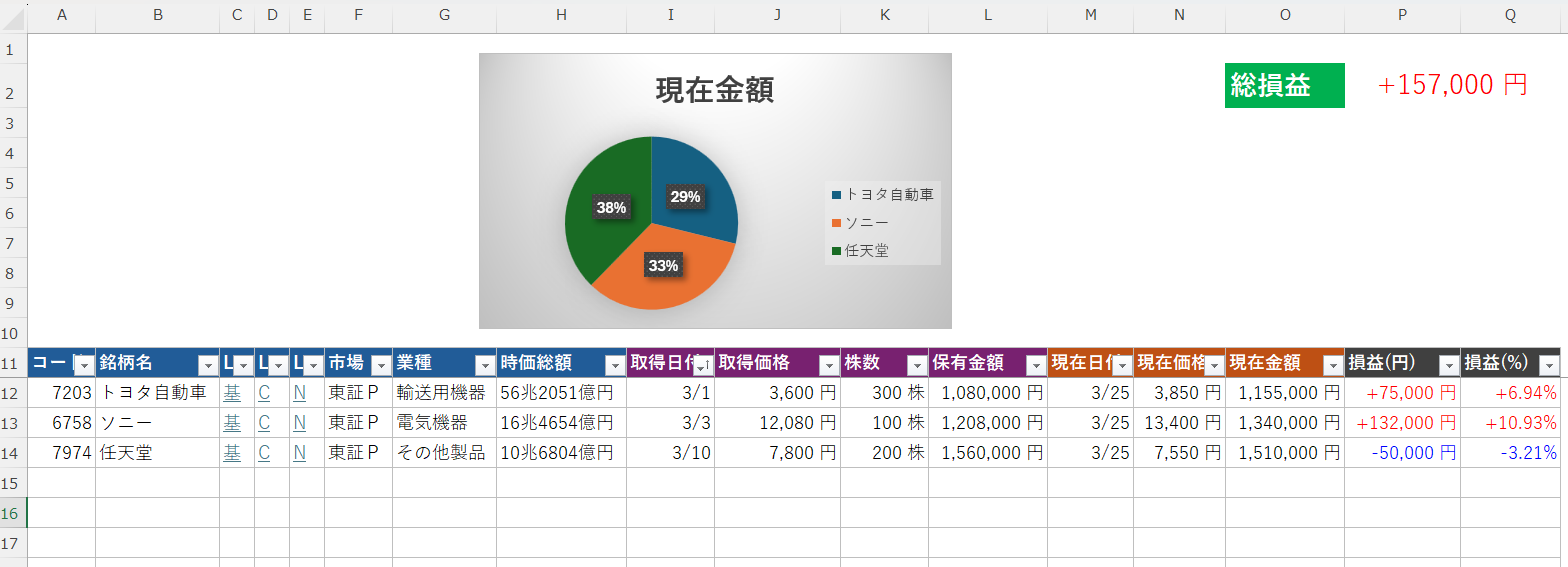Screen dimensions: 1568x567
Task: Open filter dropdown on コード column header
Action: pos(85,365)
